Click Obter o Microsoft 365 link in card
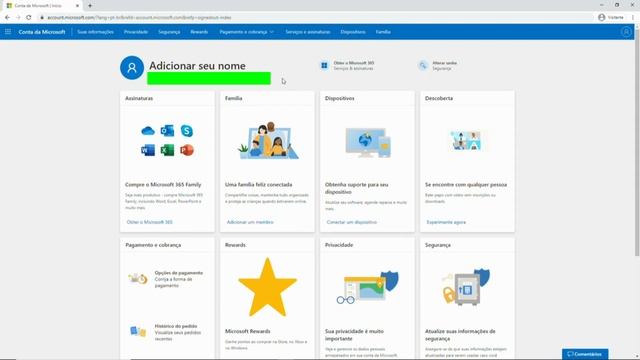Image resolution: width=640 pixels, height=360 pixels. coord(149,222)
